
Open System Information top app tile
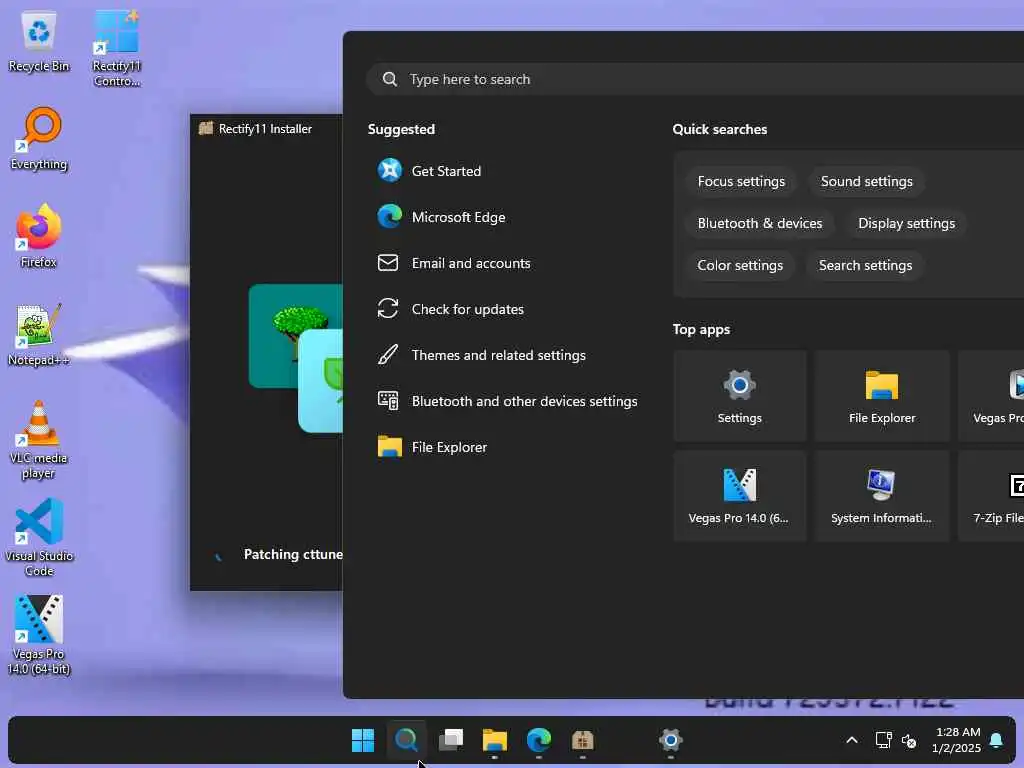click(x=882, y=496)
